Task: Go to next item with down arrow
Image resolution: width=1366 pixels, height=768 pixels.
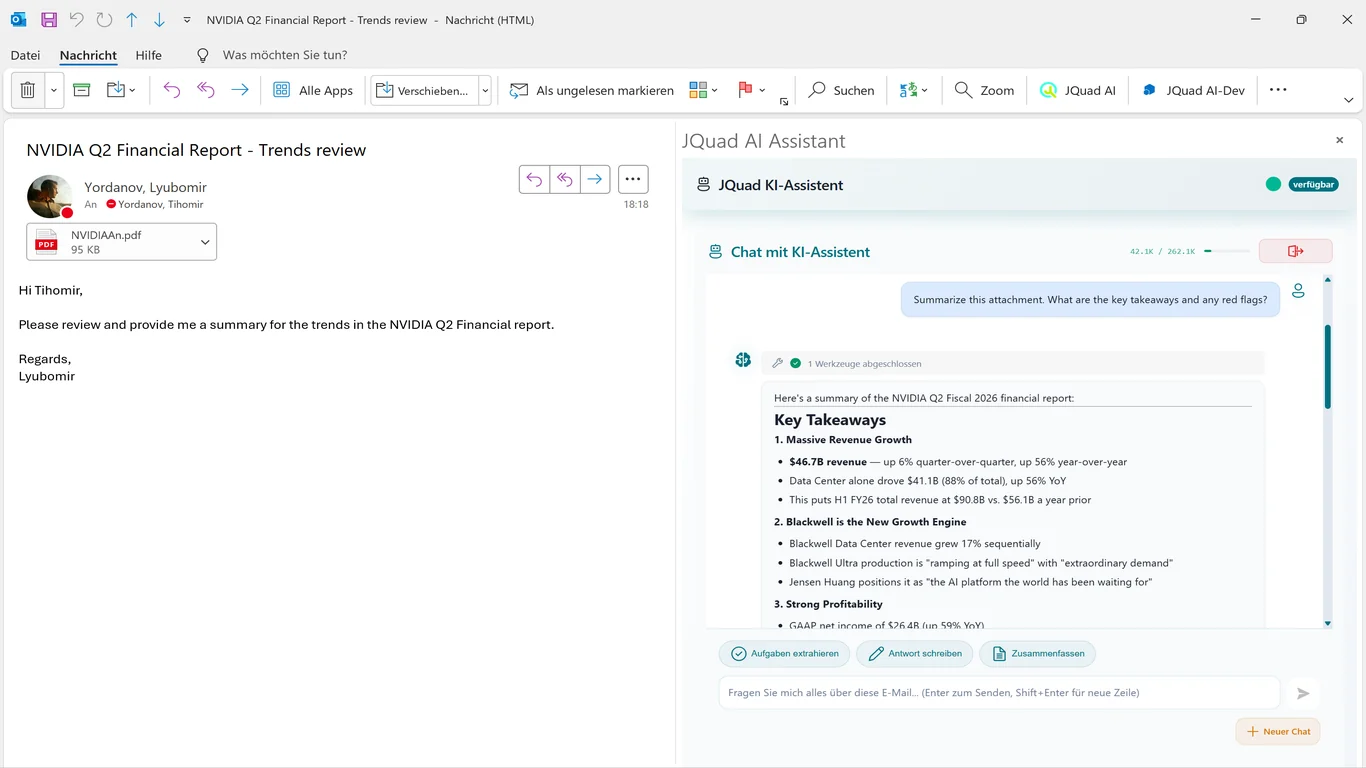Action: tap(160, 20)
